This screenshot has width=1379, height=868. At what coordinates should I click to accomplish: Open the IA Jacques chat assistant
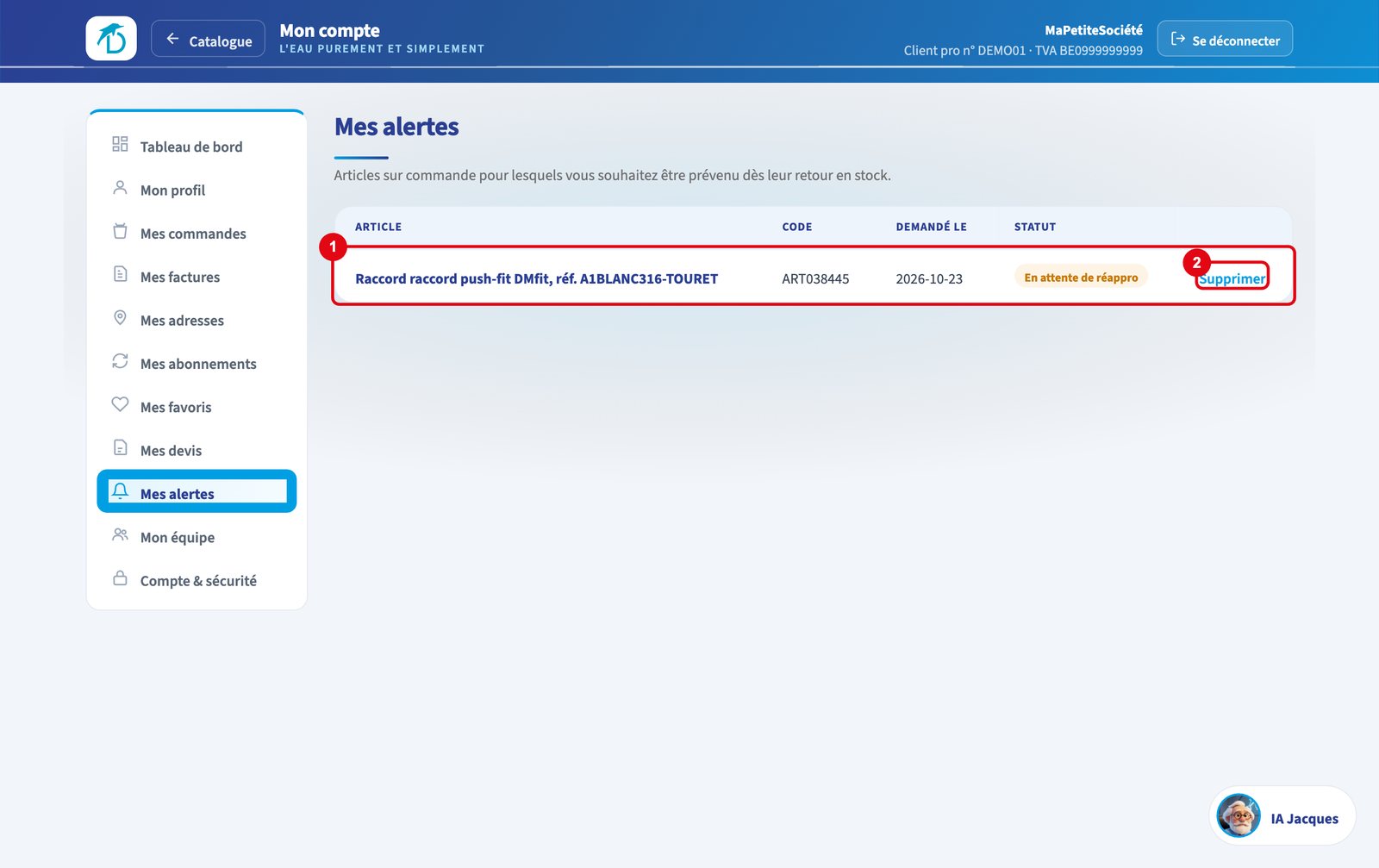(x=1282, y=815)
